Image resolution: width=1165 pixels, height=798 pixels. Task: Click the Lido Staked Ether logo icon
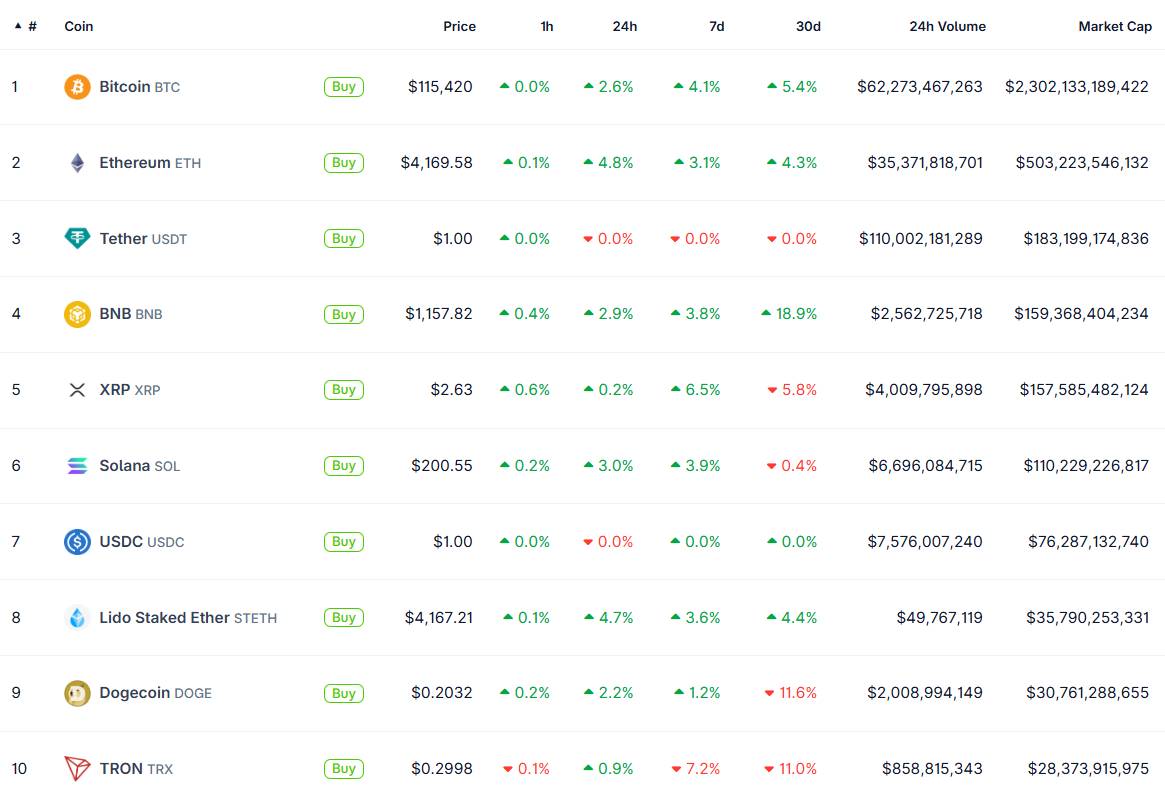pyautogui.click(x=77, y=618)
